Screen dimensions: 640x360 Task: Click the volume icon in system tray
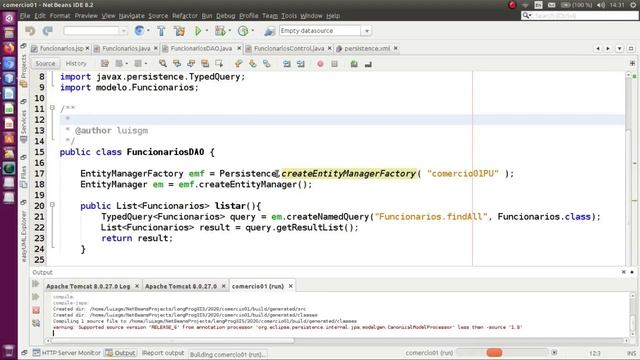[600, 5]
